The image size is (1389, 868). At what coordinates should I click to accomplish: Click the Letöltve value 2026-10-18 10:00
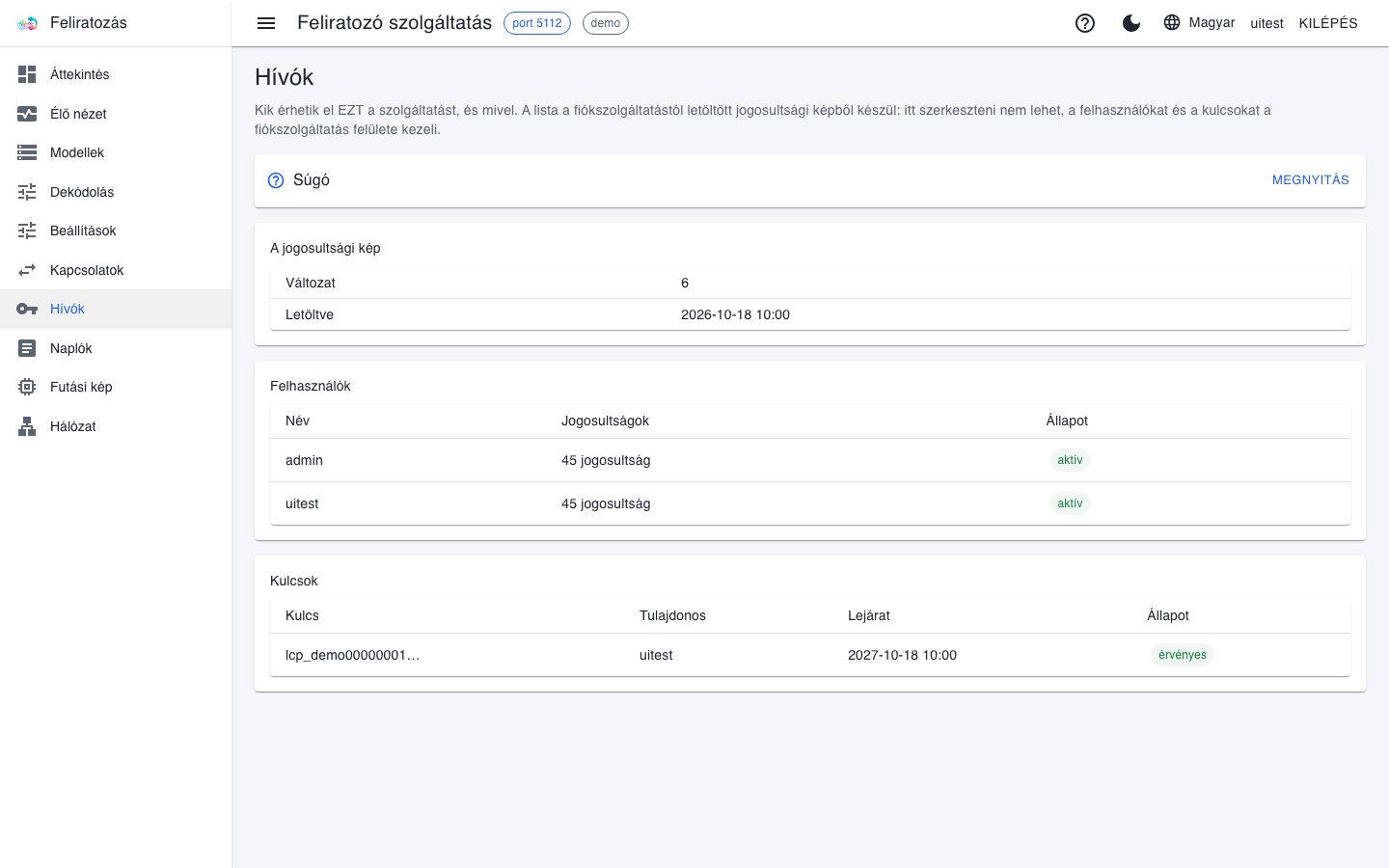(x=735, y=314)
